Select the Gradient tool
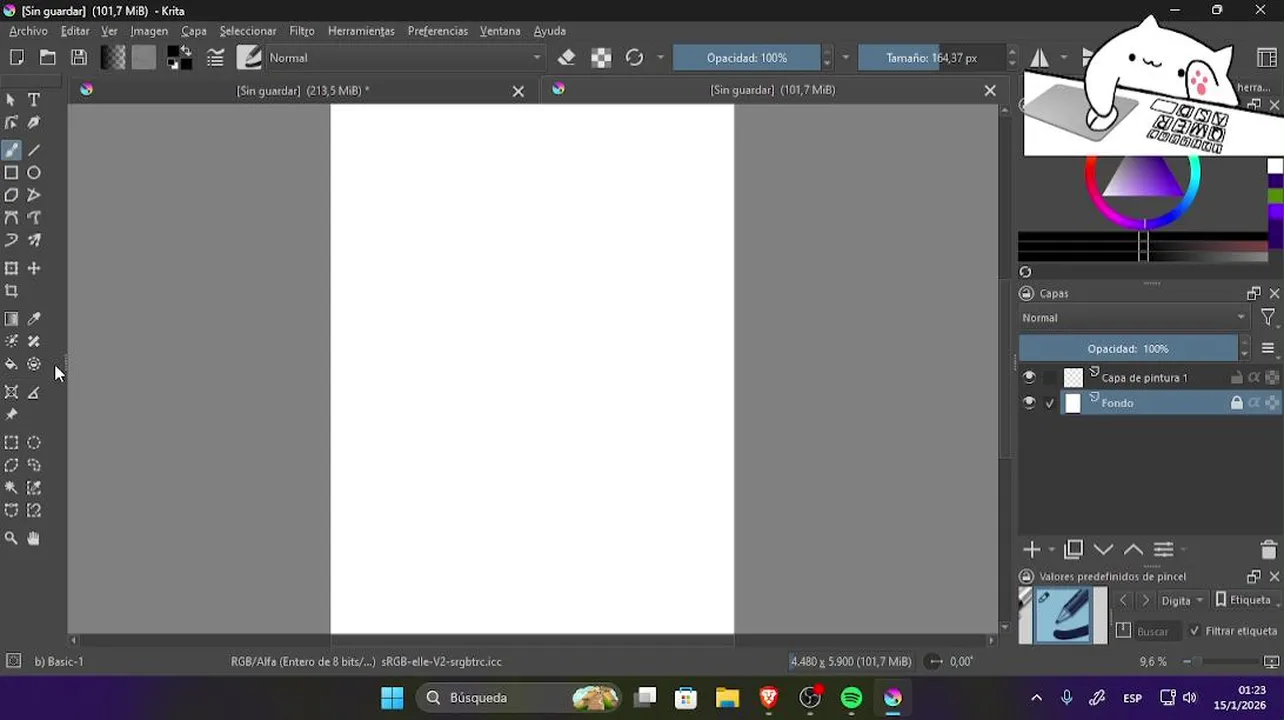This screenshot has width=1284, height=720. 11,319
